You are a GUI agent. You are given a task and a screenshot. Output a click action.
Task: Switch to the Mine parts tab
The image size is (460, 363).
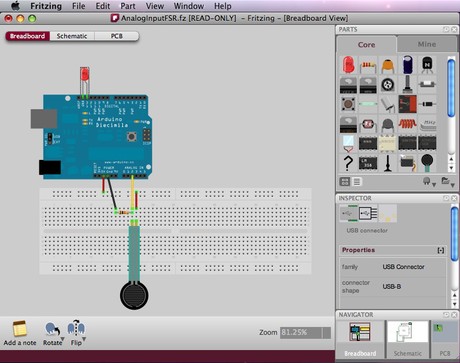point(427,44)
